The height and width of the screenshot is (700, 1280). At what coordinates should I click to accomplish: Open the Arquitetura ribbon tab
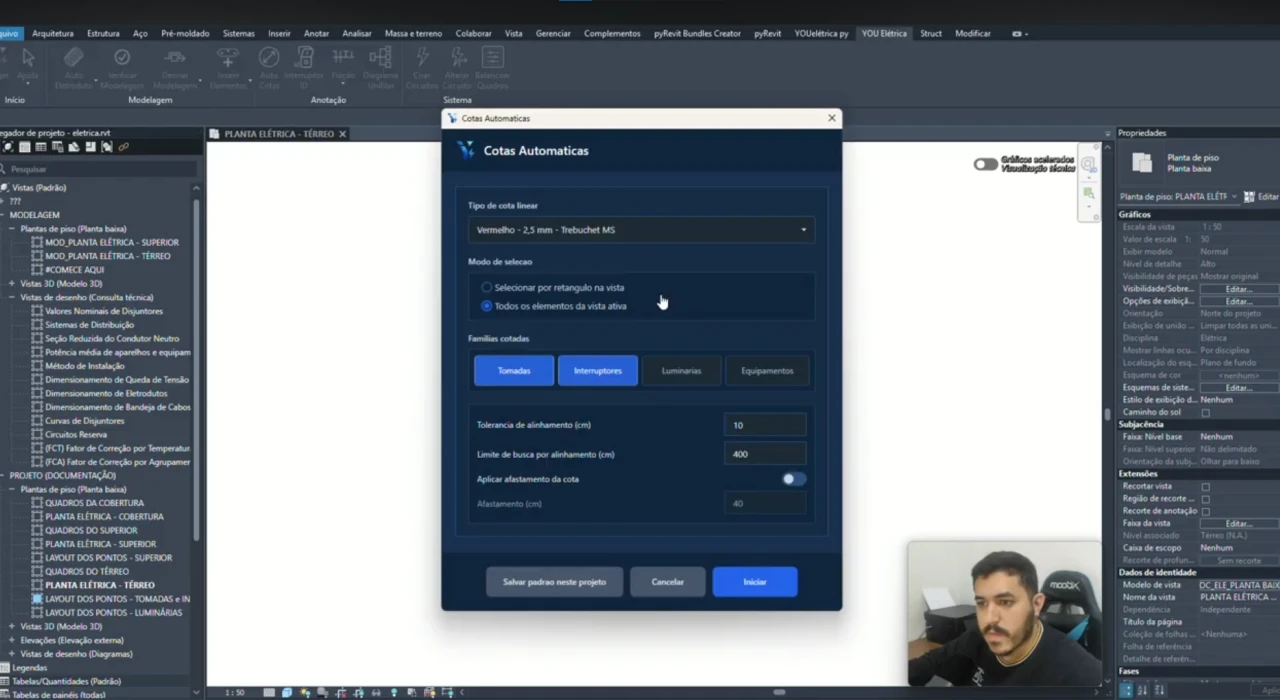(52, 33)
